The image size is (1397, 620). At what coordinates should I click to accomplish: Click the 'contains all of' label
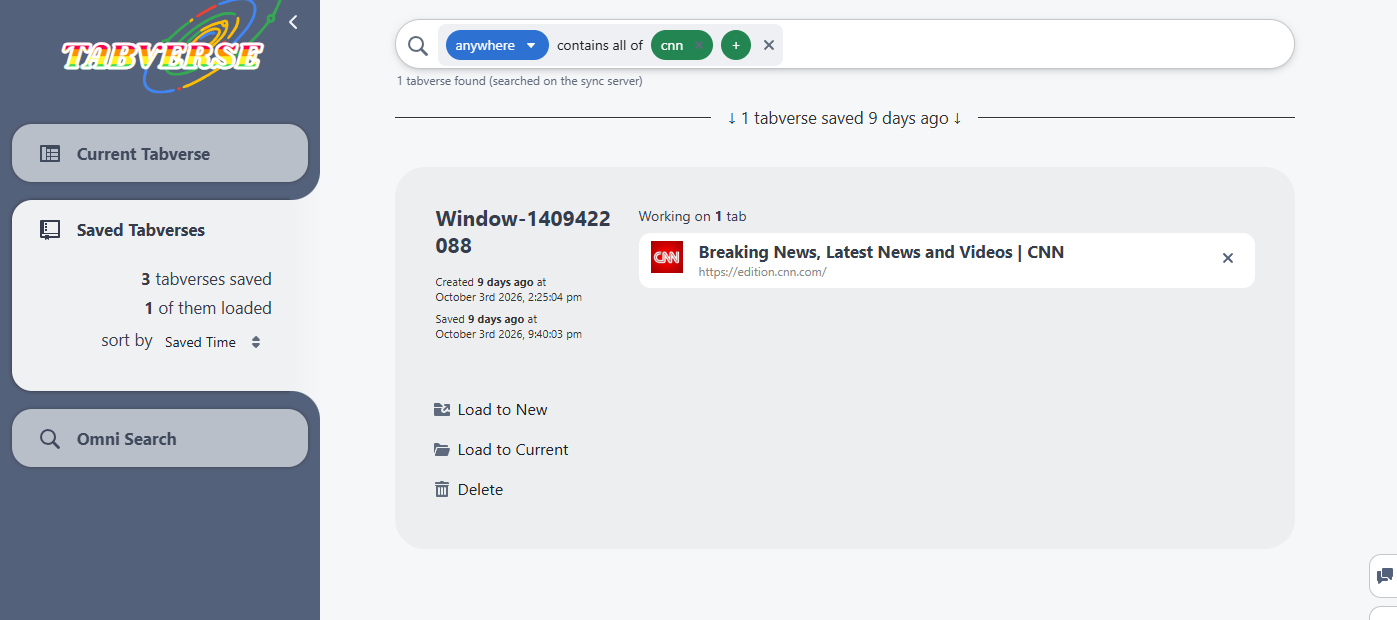600,45
